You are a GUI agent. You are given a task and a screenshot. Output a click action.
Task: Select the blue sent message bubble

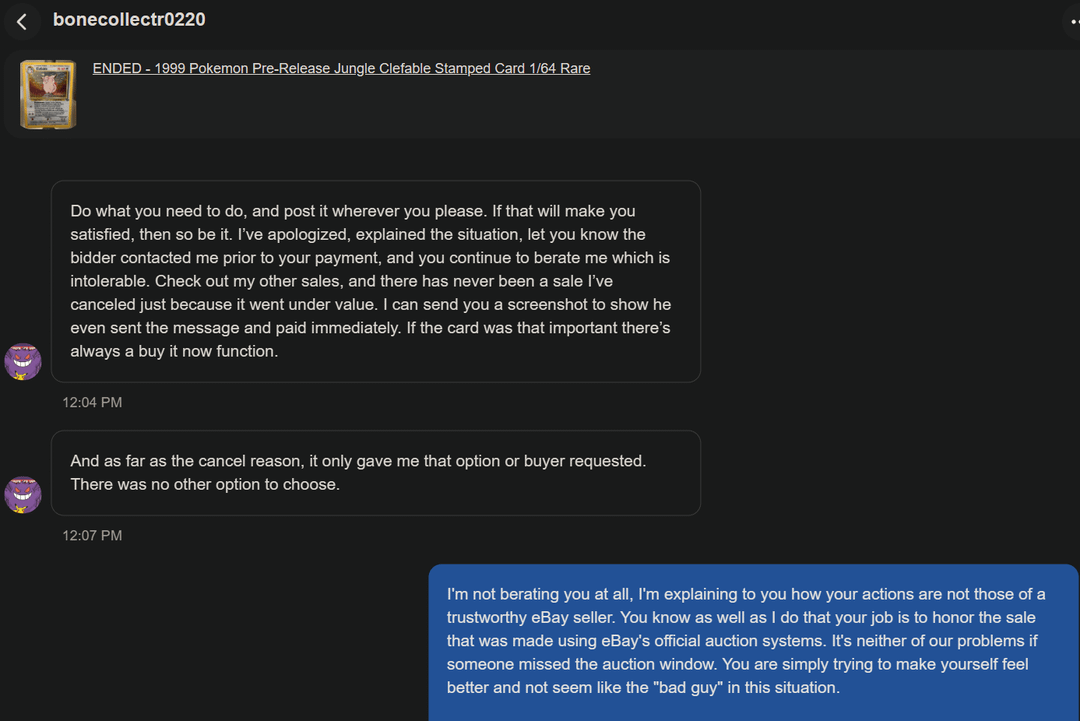click(x=753, y=642)
